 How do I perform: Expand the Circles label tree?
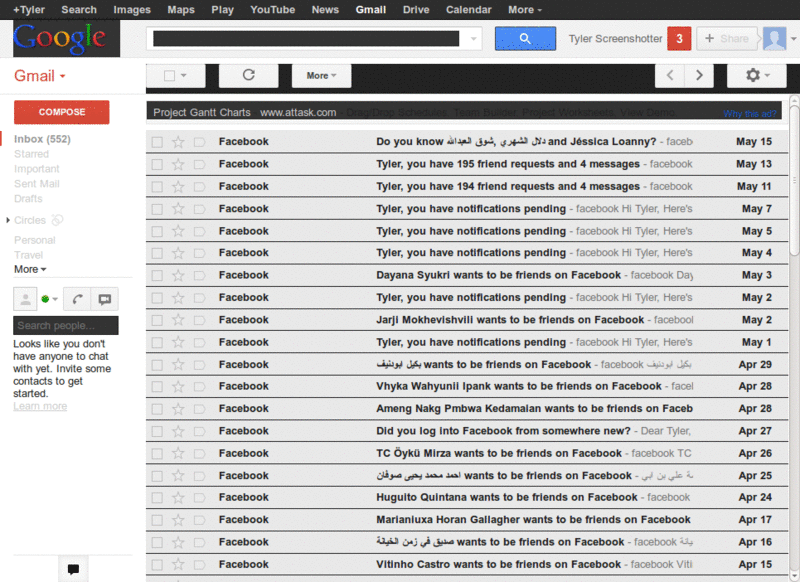point(8,220)
